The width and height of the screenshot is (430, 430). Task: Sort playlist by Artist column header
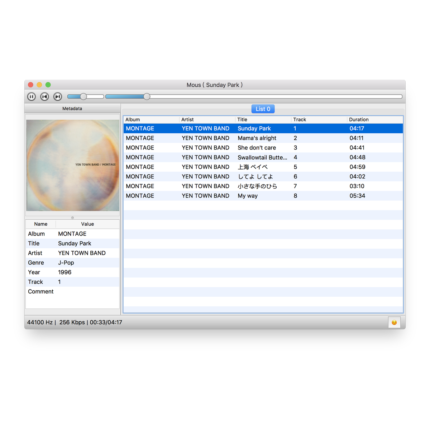207,119
